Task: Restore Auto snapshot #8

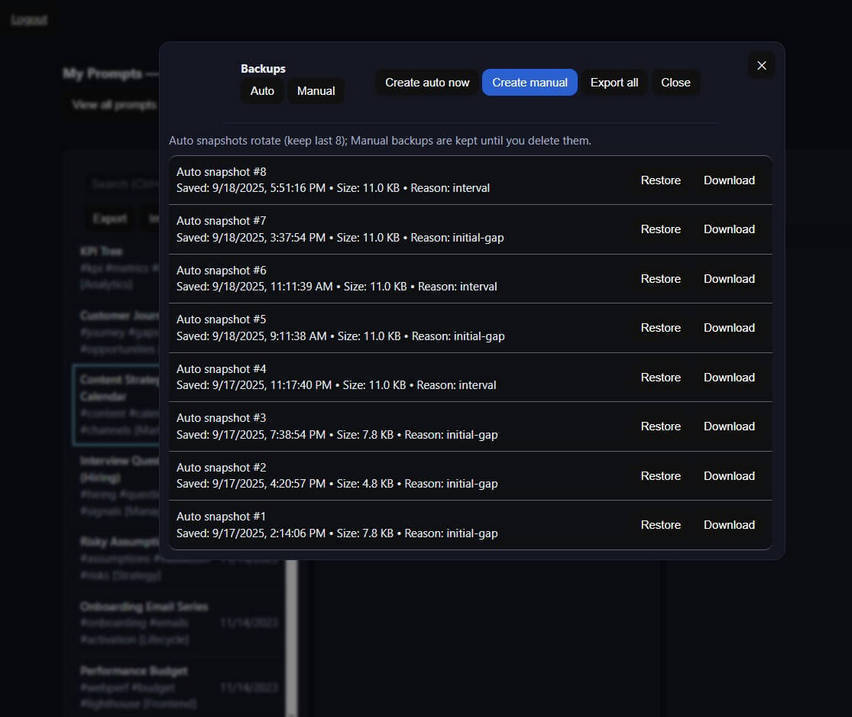Action: point(660,181)
